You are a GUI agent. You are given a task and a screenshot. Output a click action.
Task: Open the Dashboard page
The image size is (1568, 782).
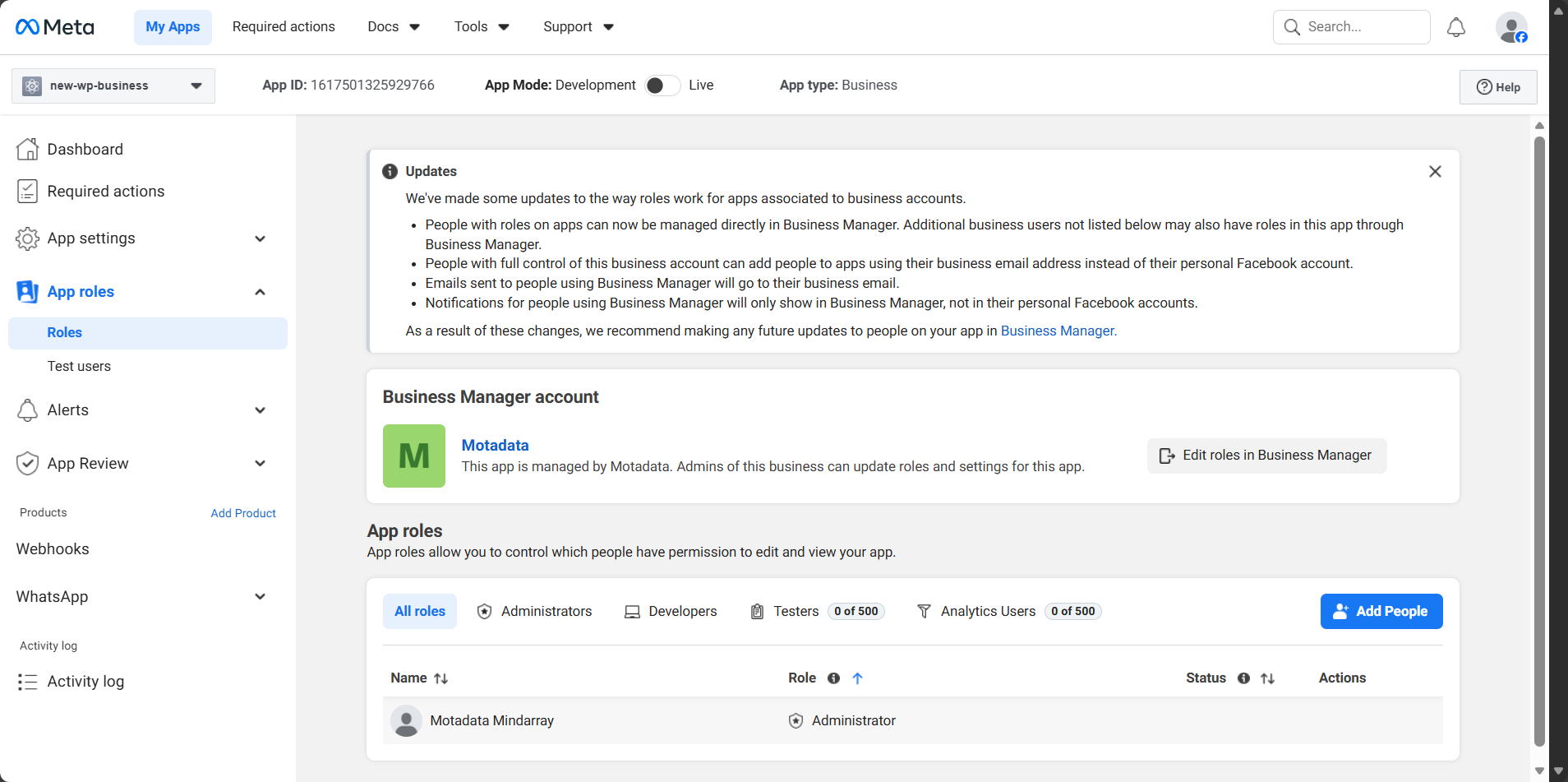[85, 149]
